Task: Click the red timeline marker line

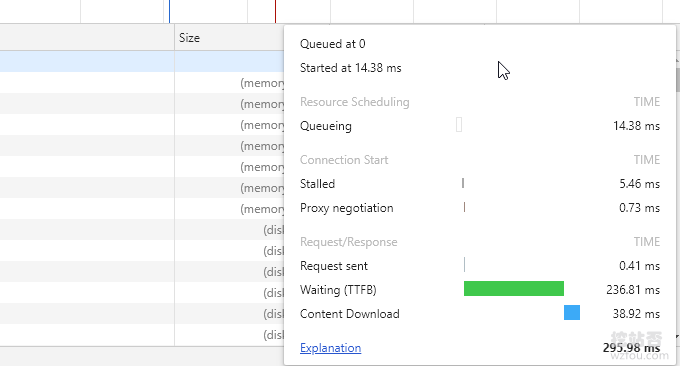Action: [275, 11]
